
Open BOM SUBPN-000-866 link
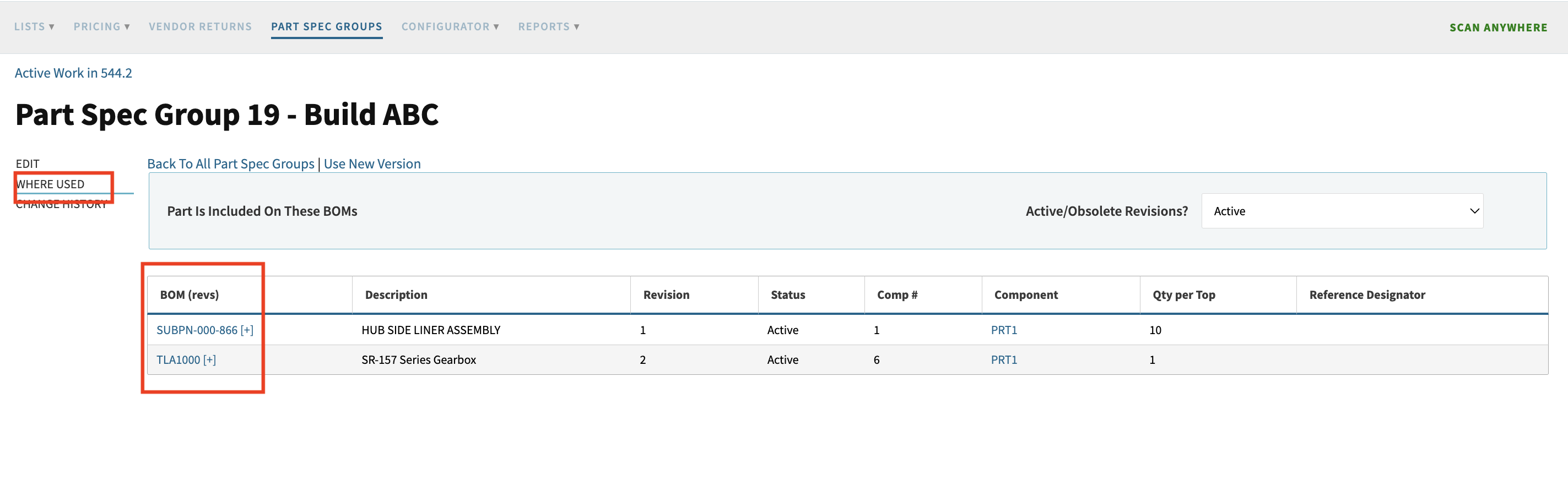pos(197,330)
